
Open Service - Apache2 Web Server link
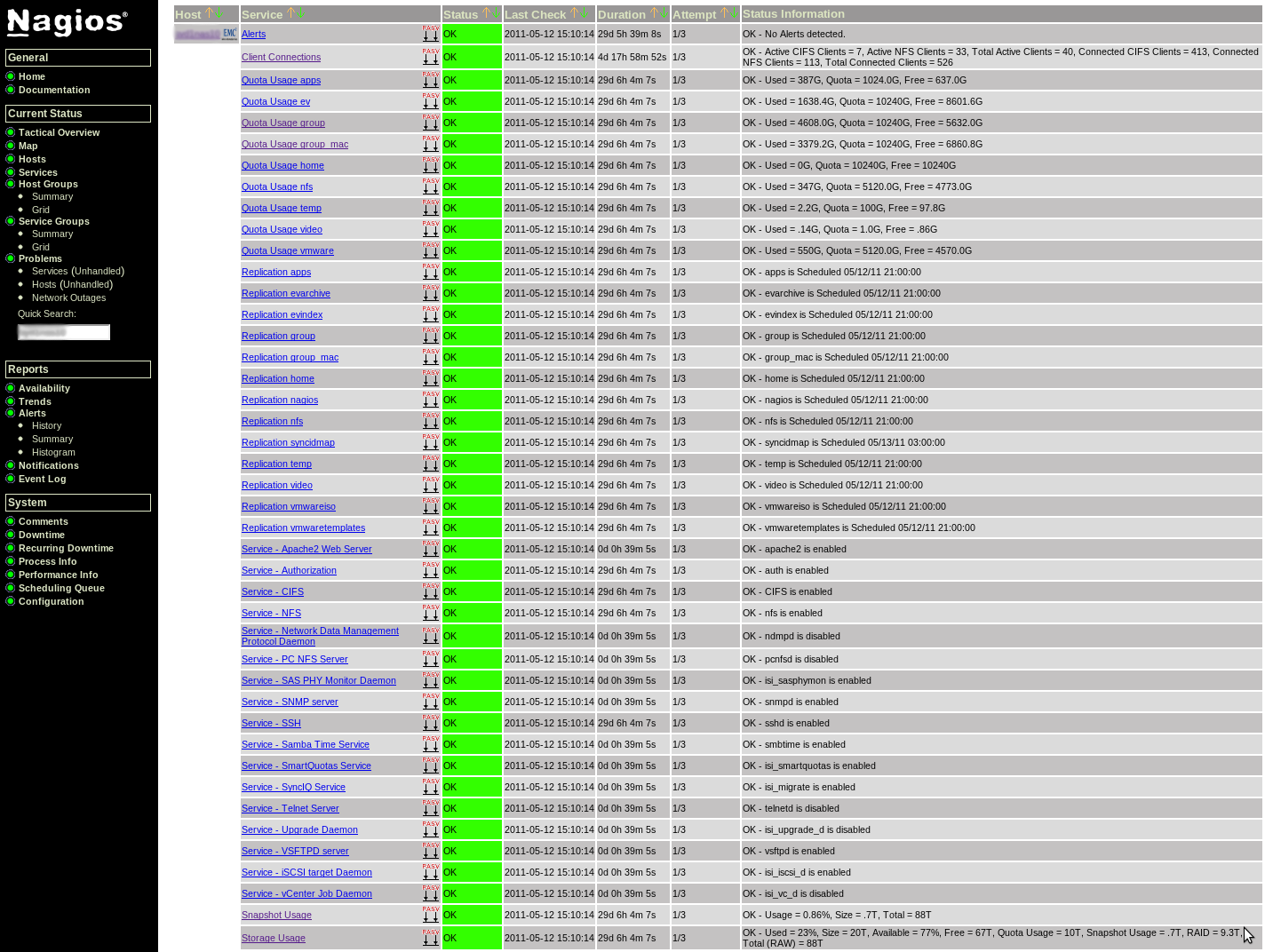(x=306, y=549)
